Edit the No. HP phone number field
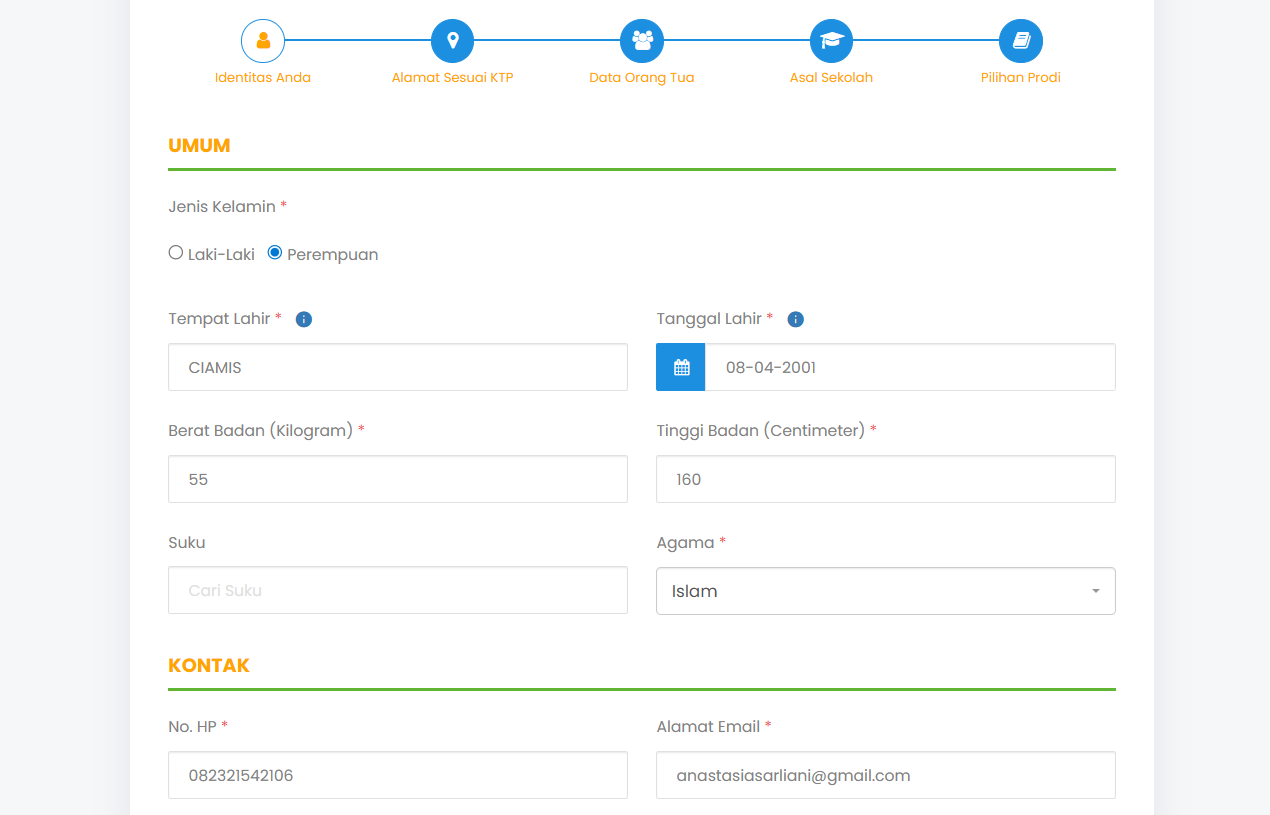The image size is (1270, 815). coord(397,775)
